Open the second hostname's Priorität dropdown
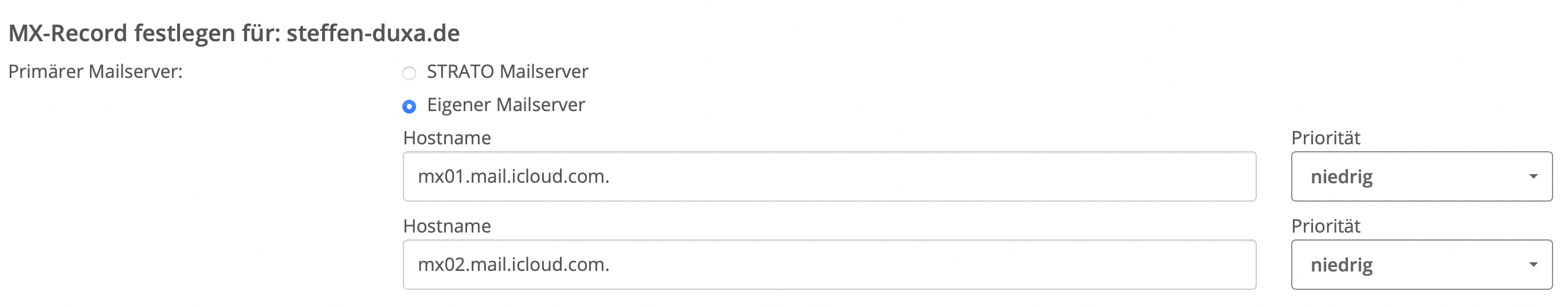1568x307 pixels. pos(1421,265)
